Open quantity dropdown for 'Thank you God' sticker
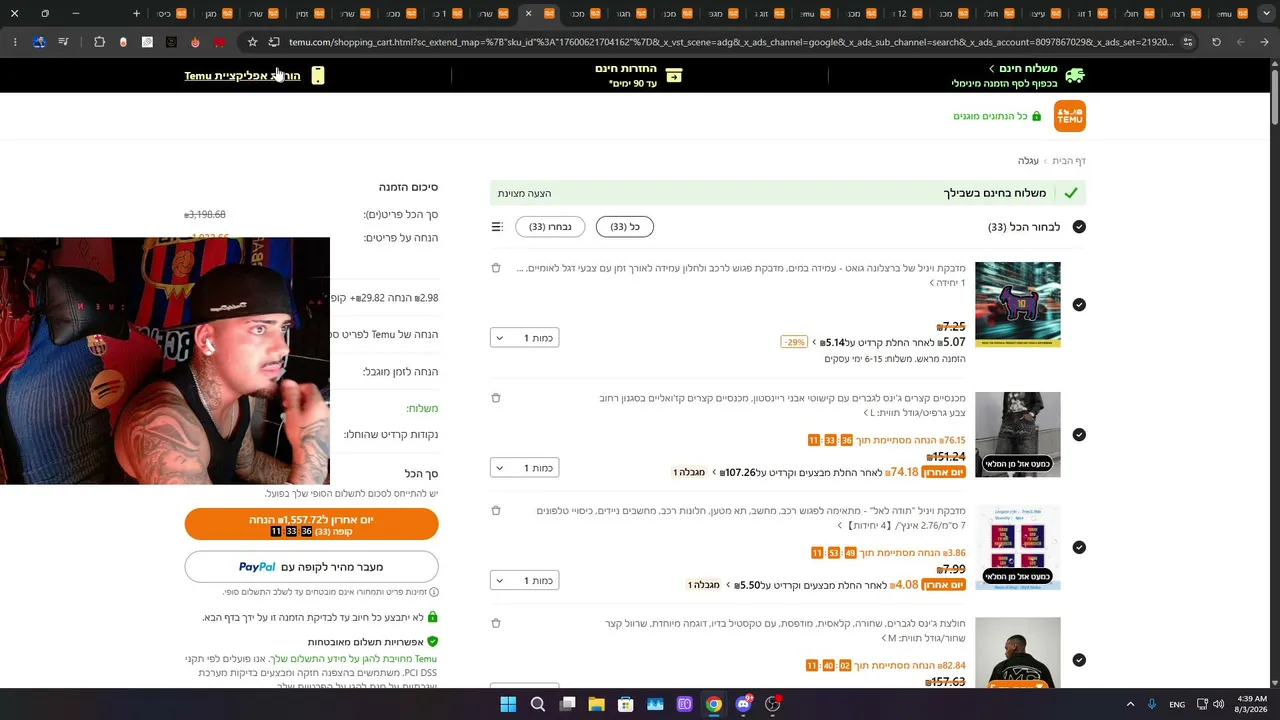 point(525,581)
